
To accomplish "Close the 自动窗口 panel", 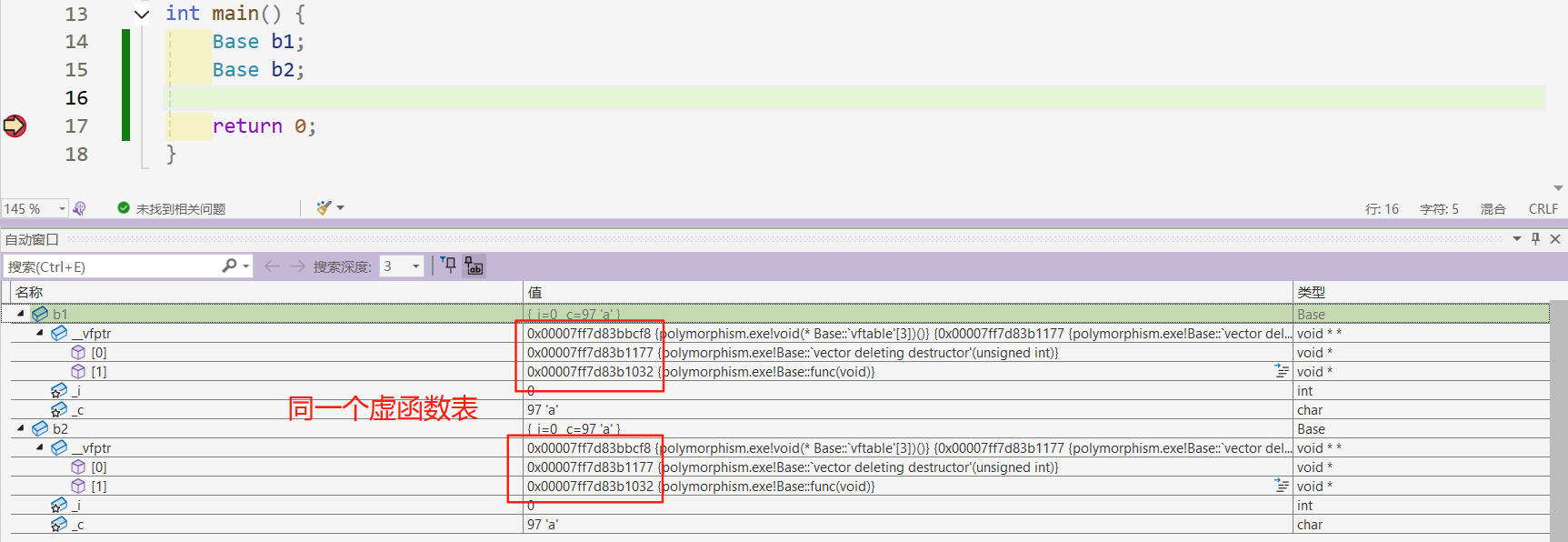I will [x=1555, y=239].
